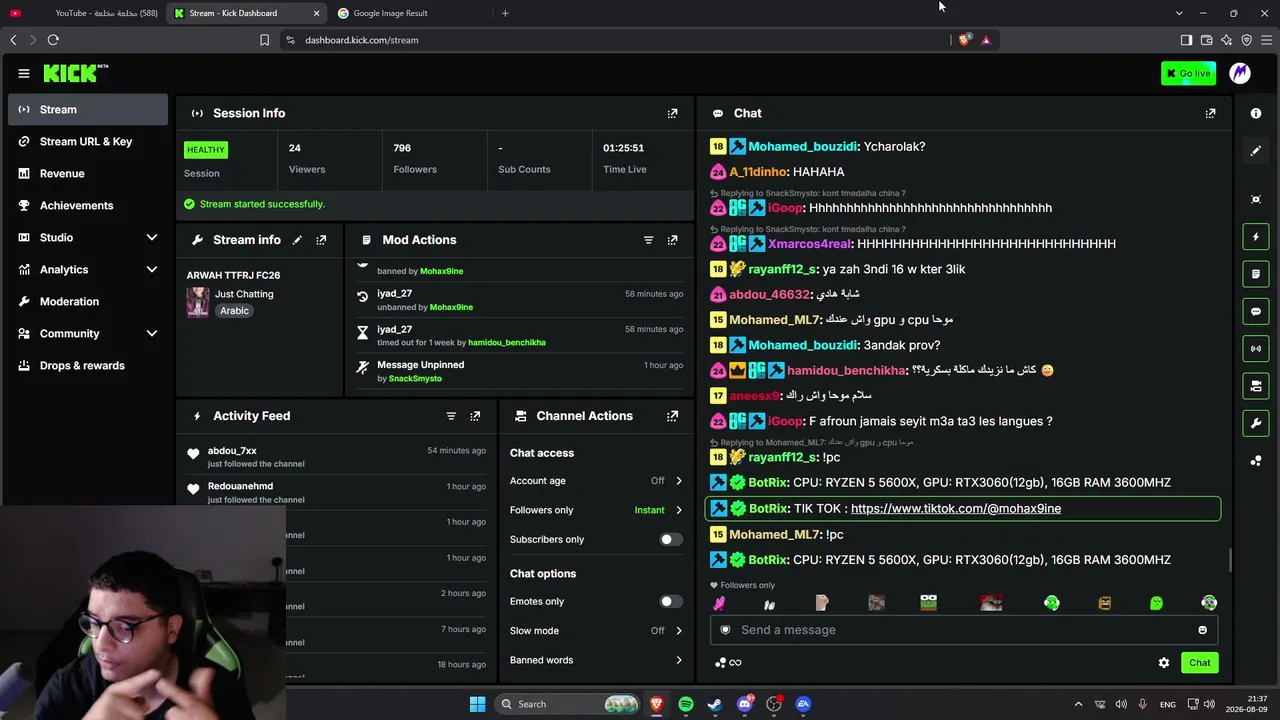Click the Send a message field

965,630
